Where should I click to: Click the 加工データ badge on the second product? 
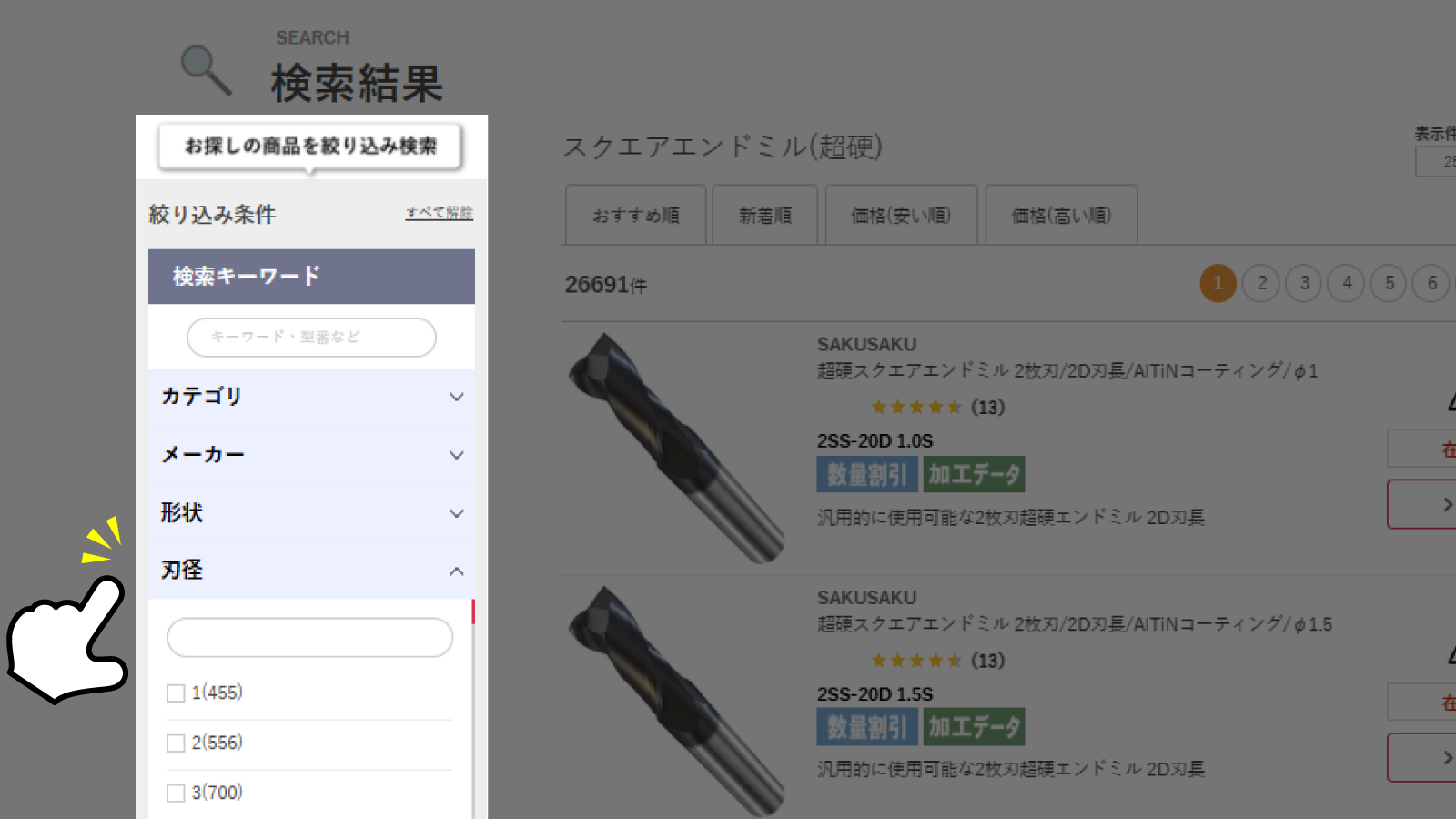pyautogui.click(x=974, y=726)
